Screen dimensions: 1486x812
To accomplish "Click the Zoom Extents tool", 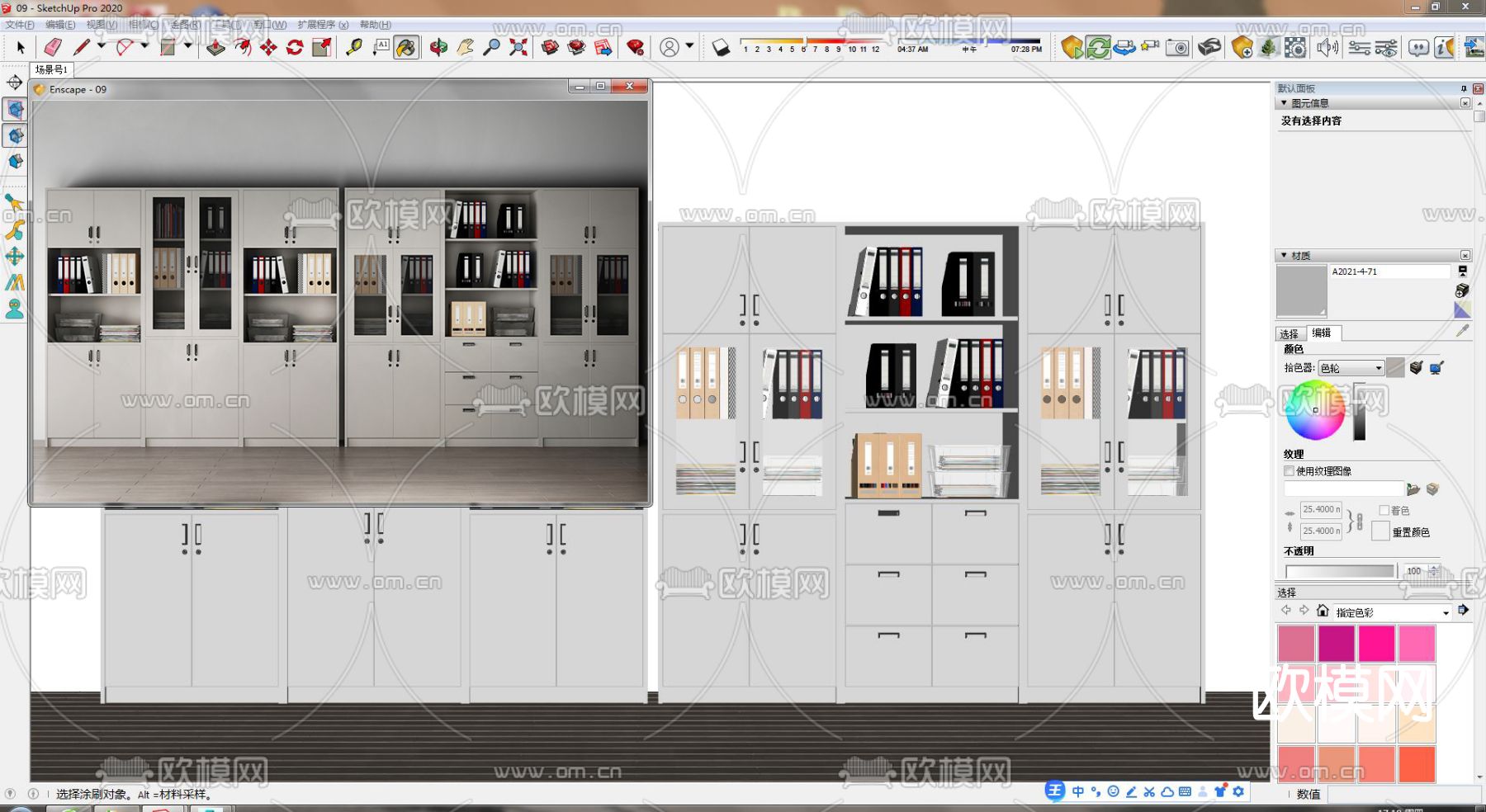I will [518, 47].
